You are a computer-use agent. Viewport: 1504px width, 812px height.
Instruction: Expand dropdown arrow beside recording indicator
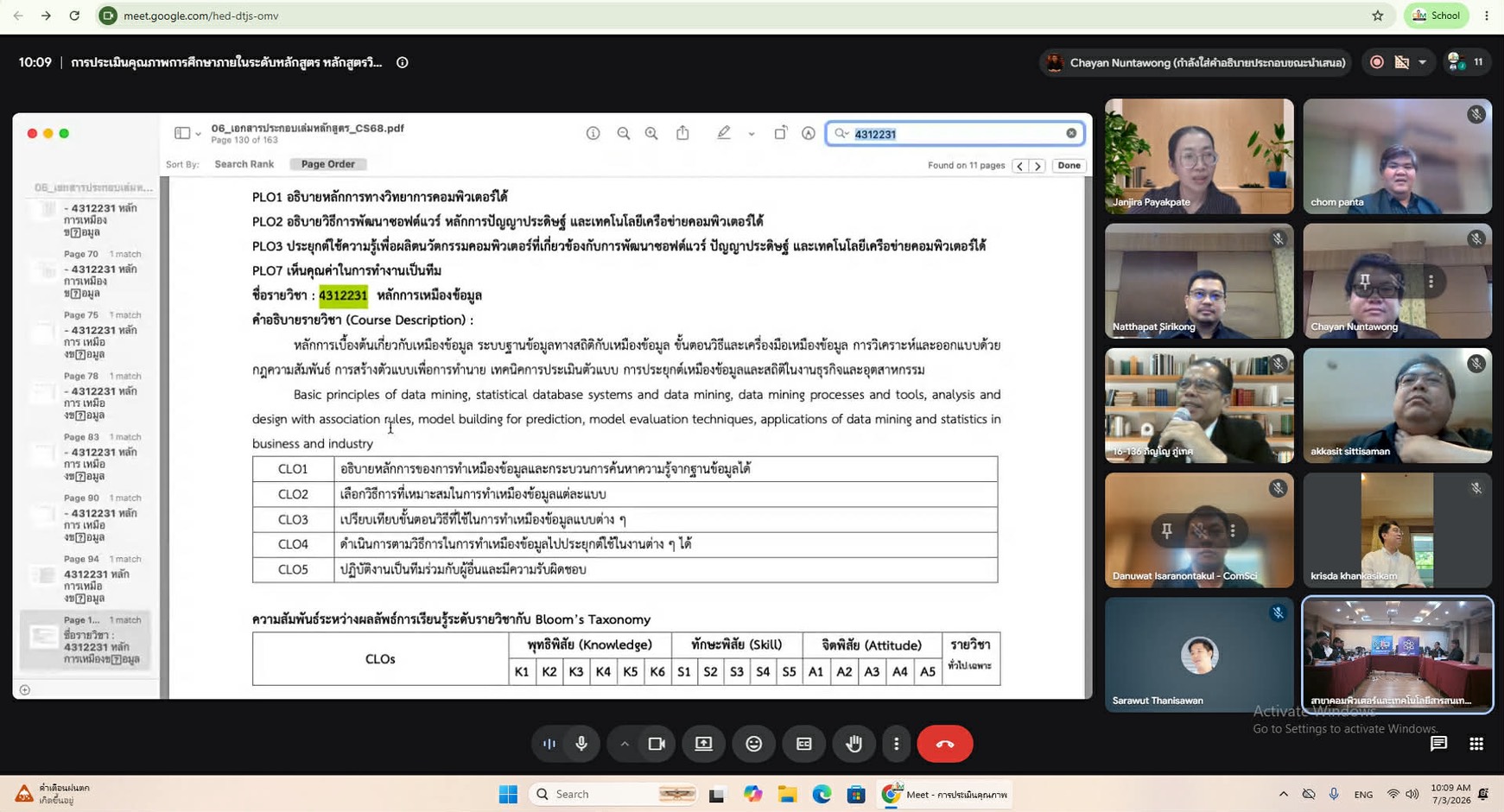1422,62
